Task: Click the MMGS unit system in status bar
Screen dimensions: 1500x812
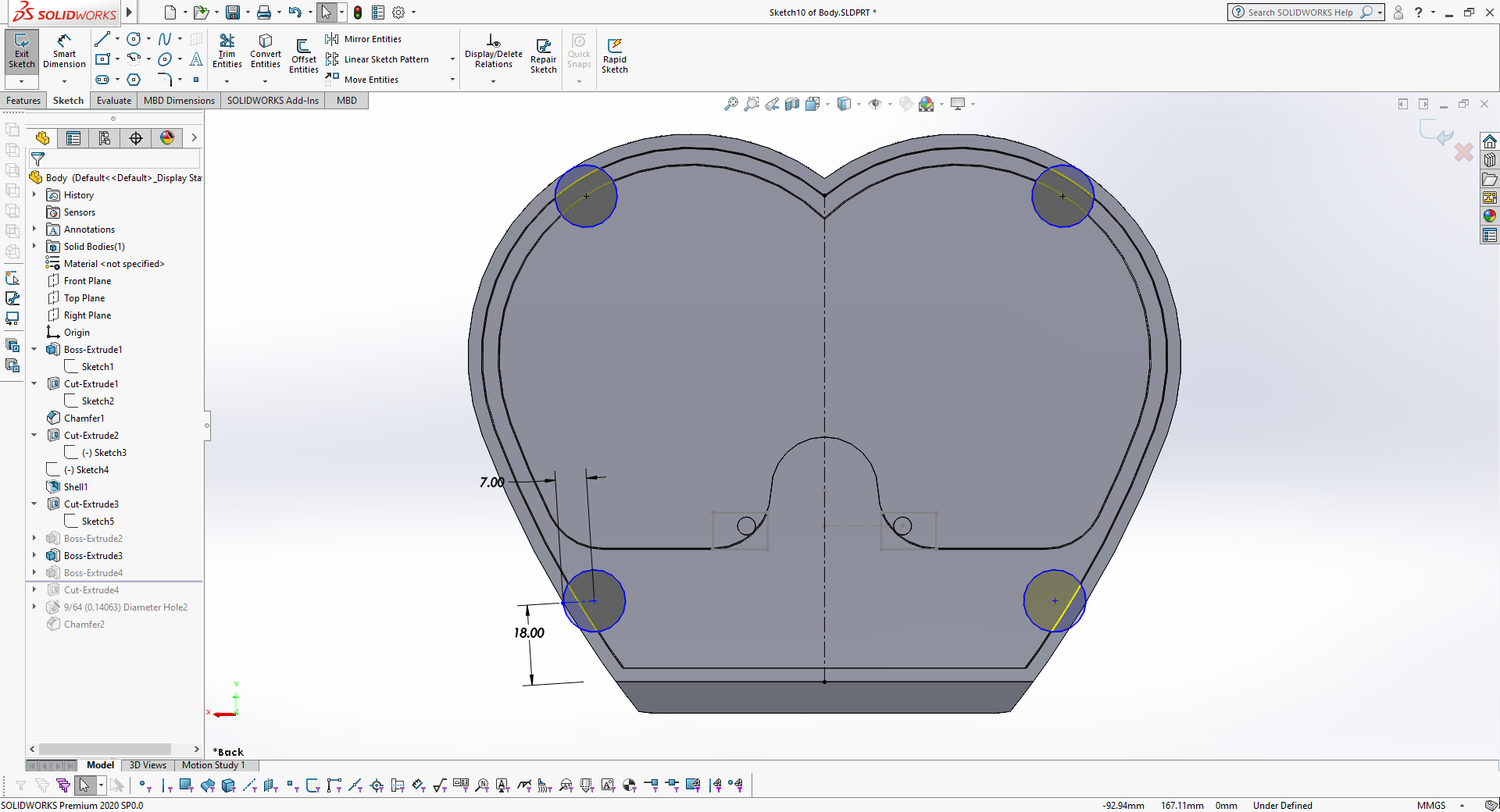Action: [x=1431, y=806]
